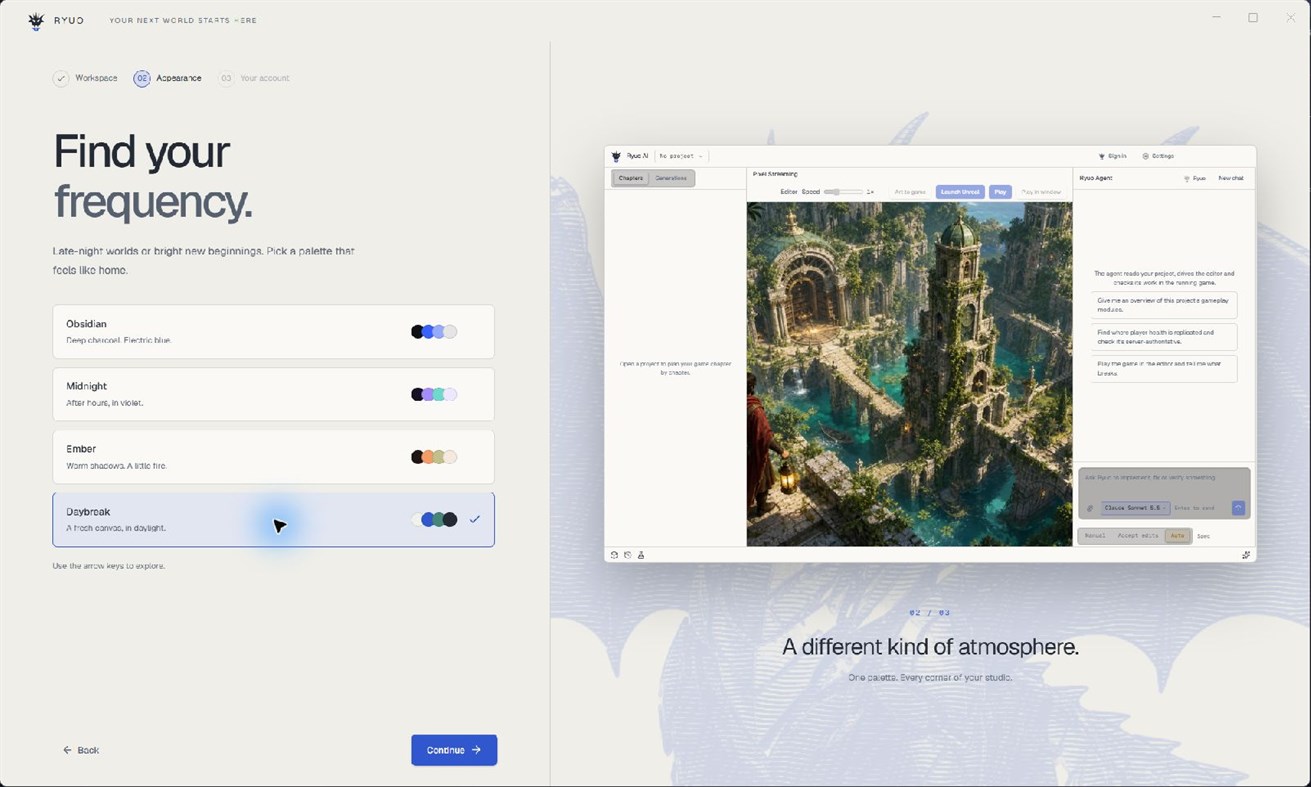Select the Midnight palette option
The width and height of the screenshot is (1311, 787).
273,394
